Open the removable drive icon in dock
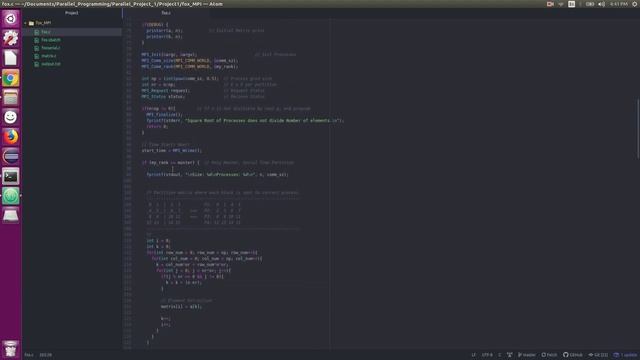This screenshot has width=640, height=360. pyautogui.click(x=11, y=216)
